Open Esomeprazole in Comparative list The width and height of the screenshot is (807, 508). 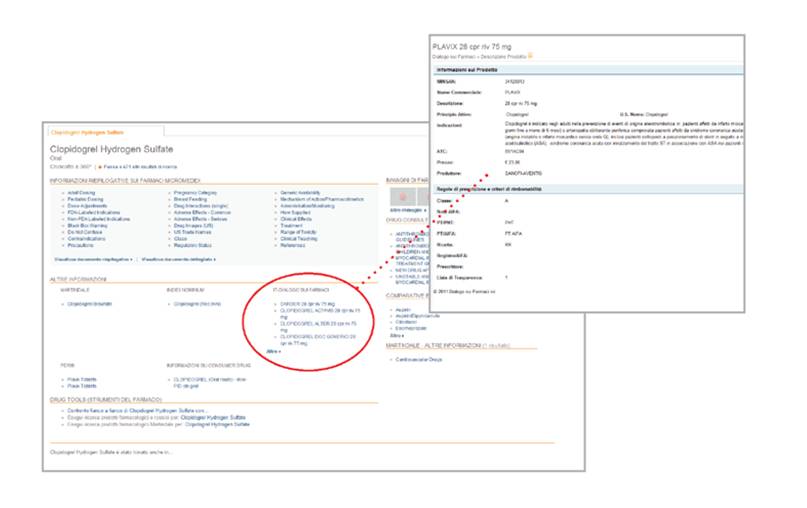[411, 328]
